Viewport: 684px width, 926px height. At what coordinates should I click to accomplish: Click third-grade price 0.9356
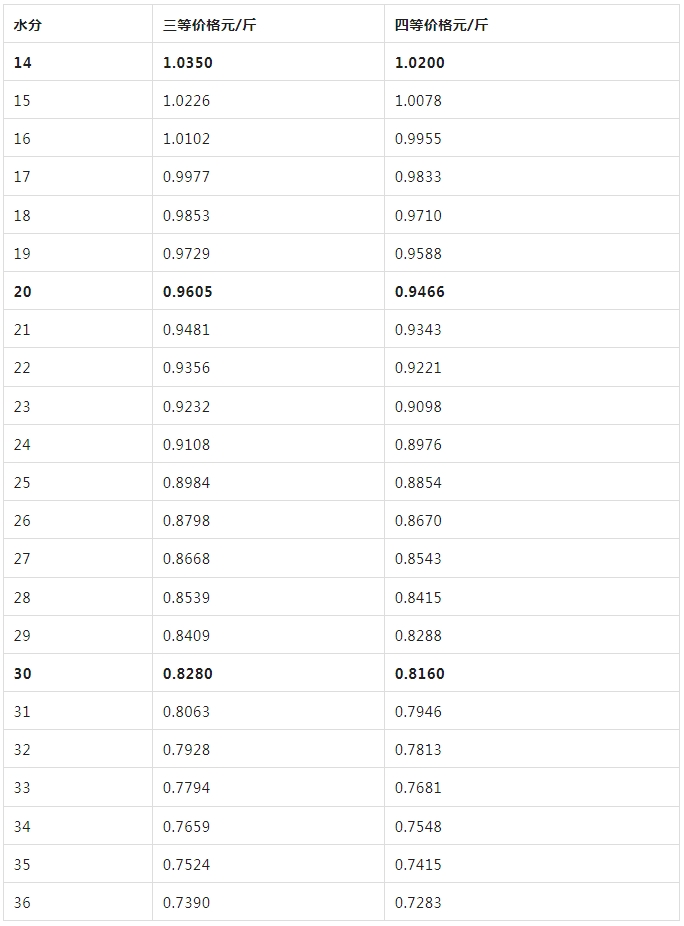coord(187,368)
